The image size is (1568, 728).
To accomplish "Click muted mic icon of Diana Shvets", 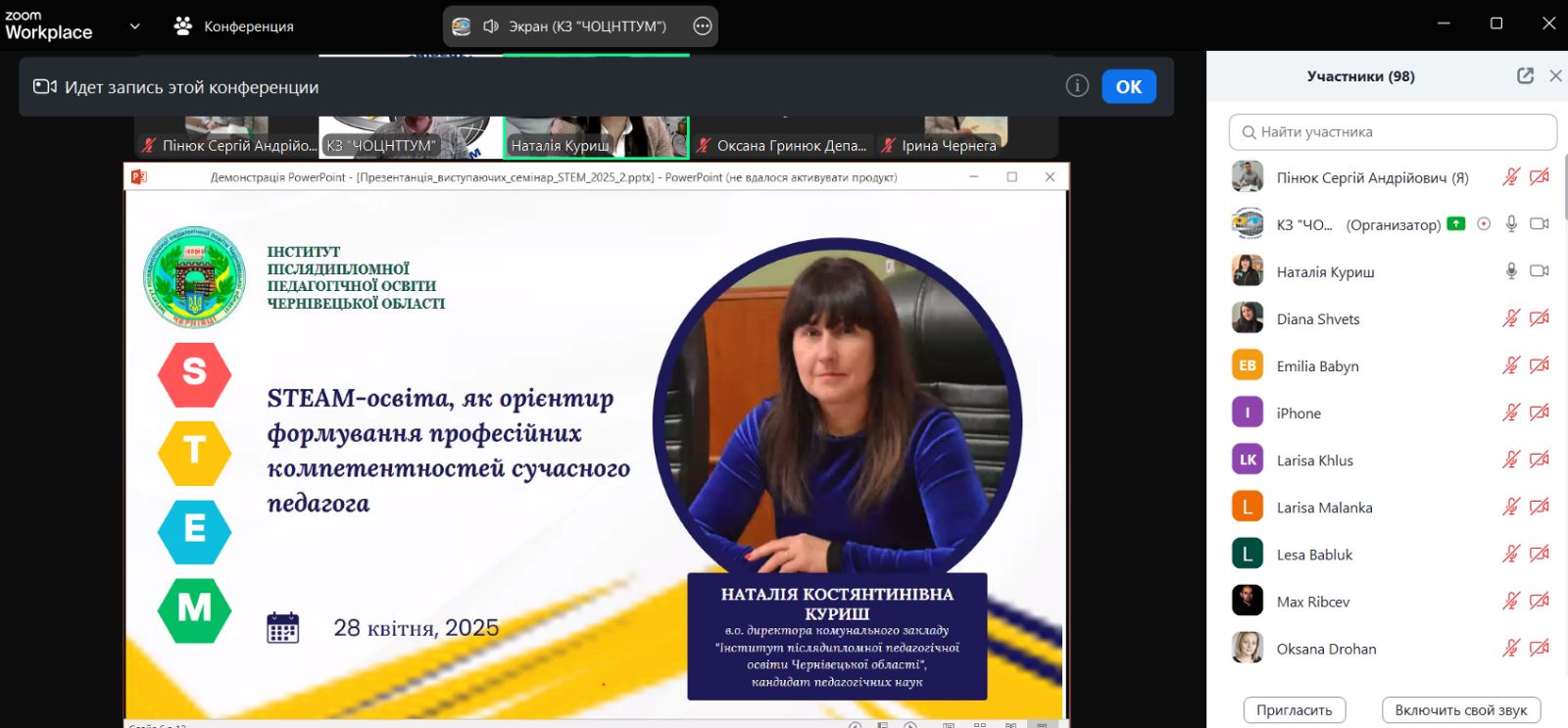I will point(1511,318).
